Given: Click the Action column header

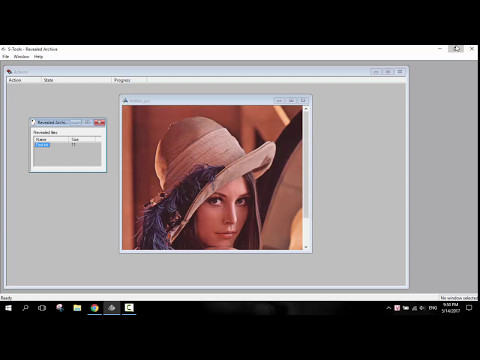Looking at the screenshot, I should (x=24, y=80).
